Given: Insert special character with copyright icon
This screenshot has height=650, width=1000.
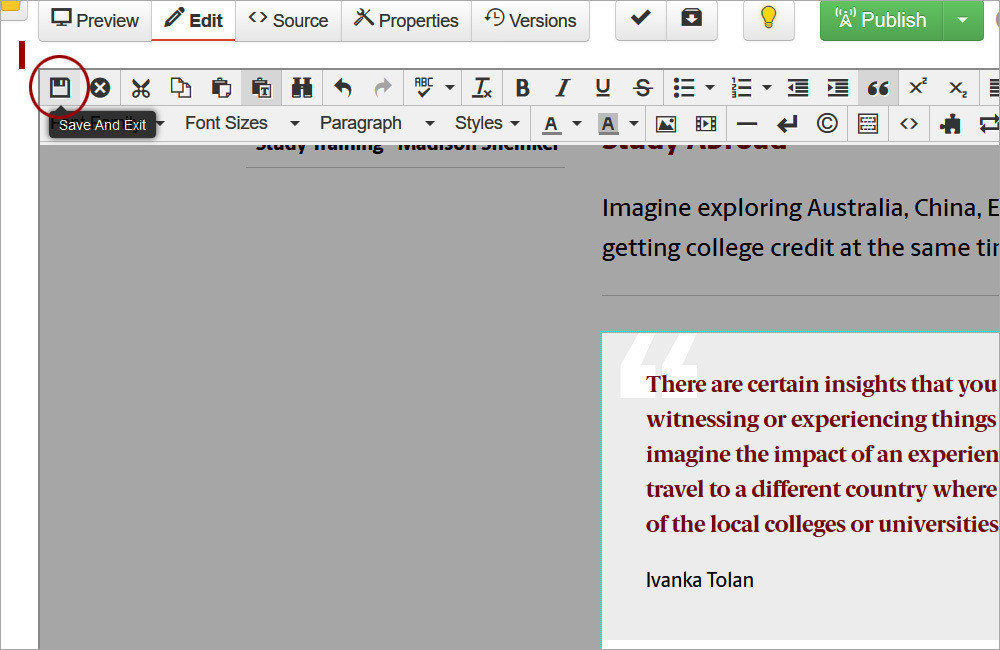Looking at the screenshot, I should [827, 124].
